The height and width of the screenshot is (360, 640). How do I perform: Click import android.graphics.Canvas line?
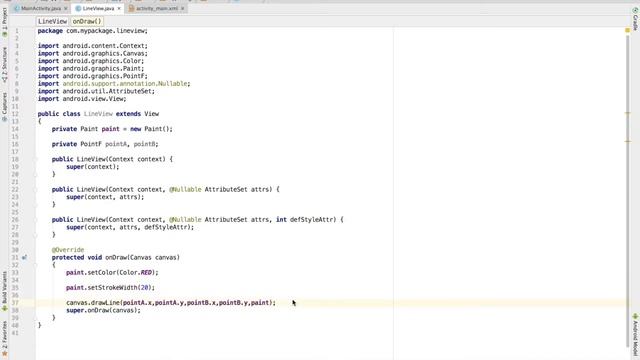[x=93, y=53]
